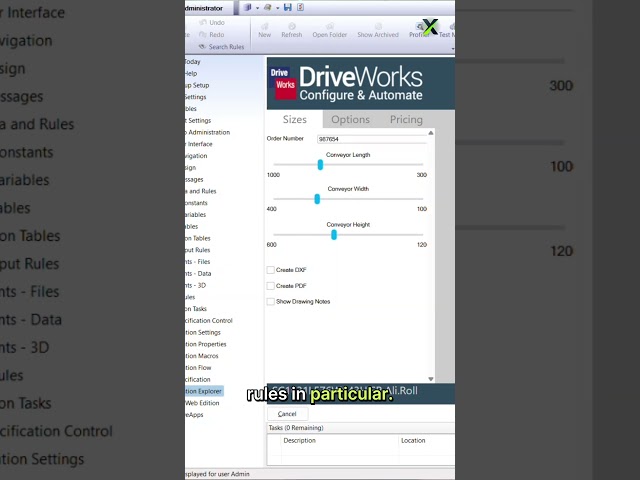
Task: Open the Administration sidebar item
Action: coord(208,132)
